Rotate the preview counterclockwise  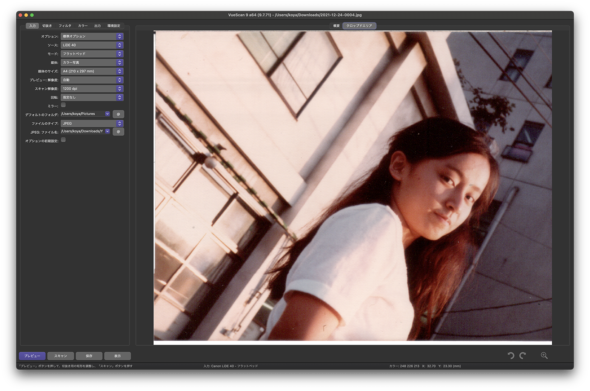tap(511, 355)
